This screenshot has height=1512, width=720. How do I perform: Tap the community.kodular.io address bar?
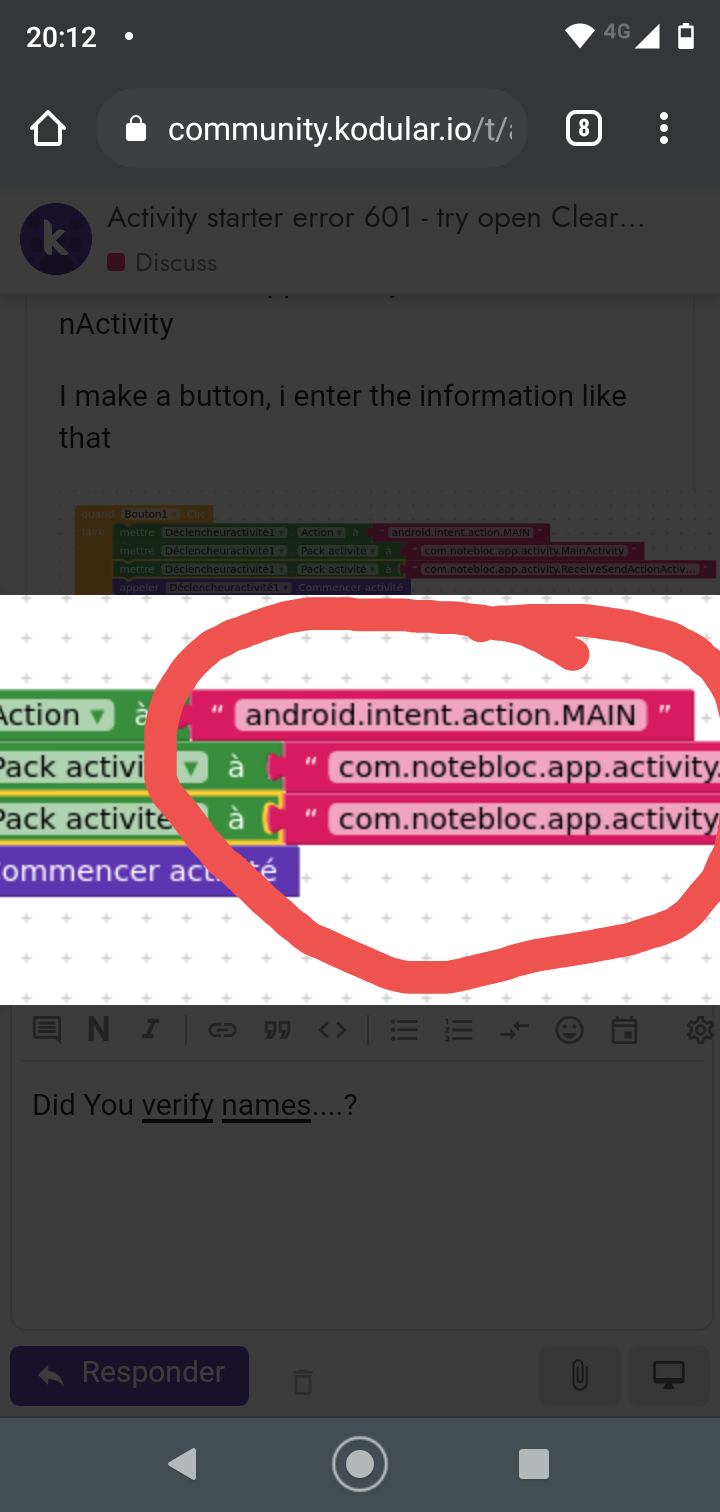[313, 130]
